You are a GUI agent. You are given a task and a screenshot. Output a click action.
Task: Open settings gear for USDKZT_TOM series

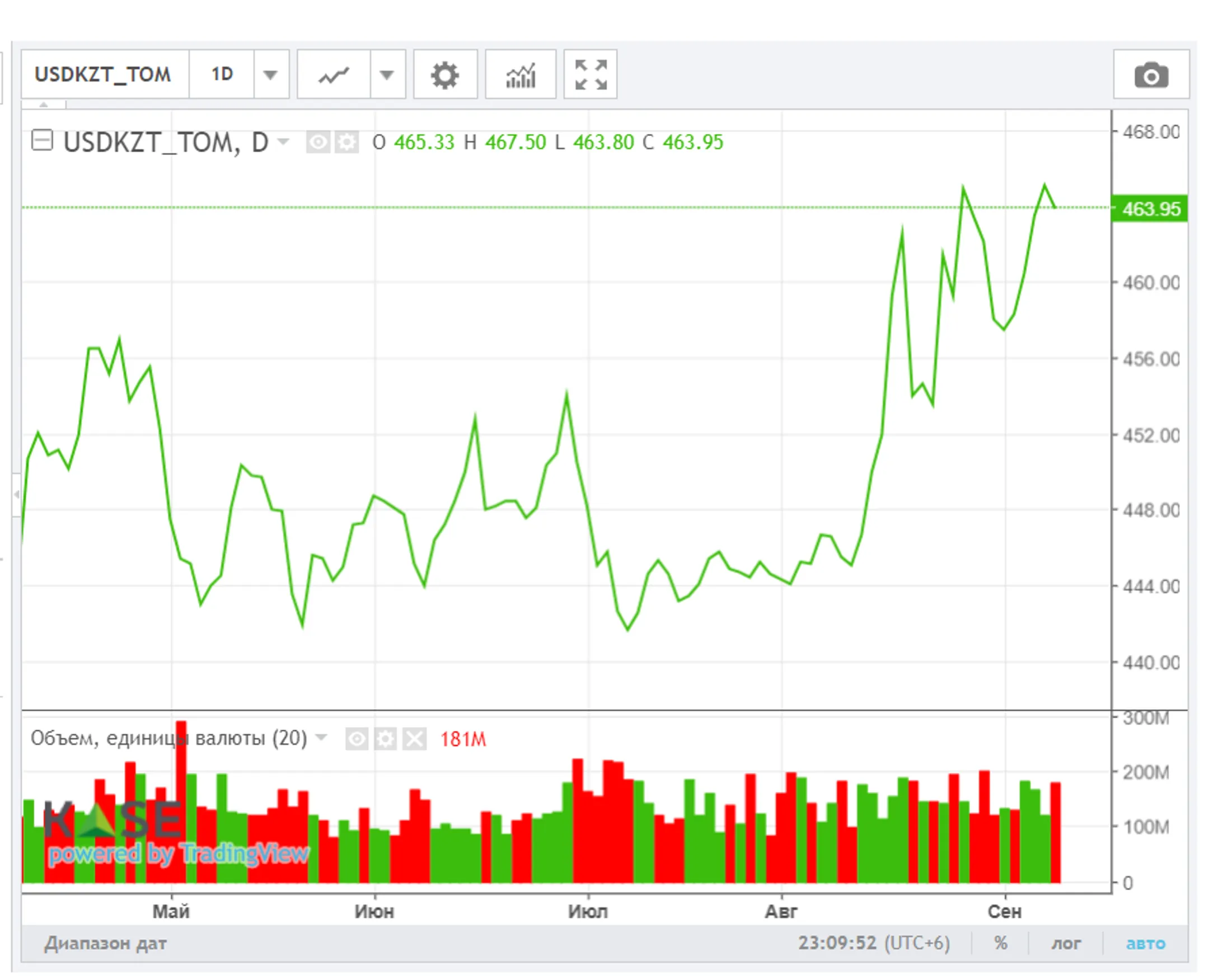point(346,142)
